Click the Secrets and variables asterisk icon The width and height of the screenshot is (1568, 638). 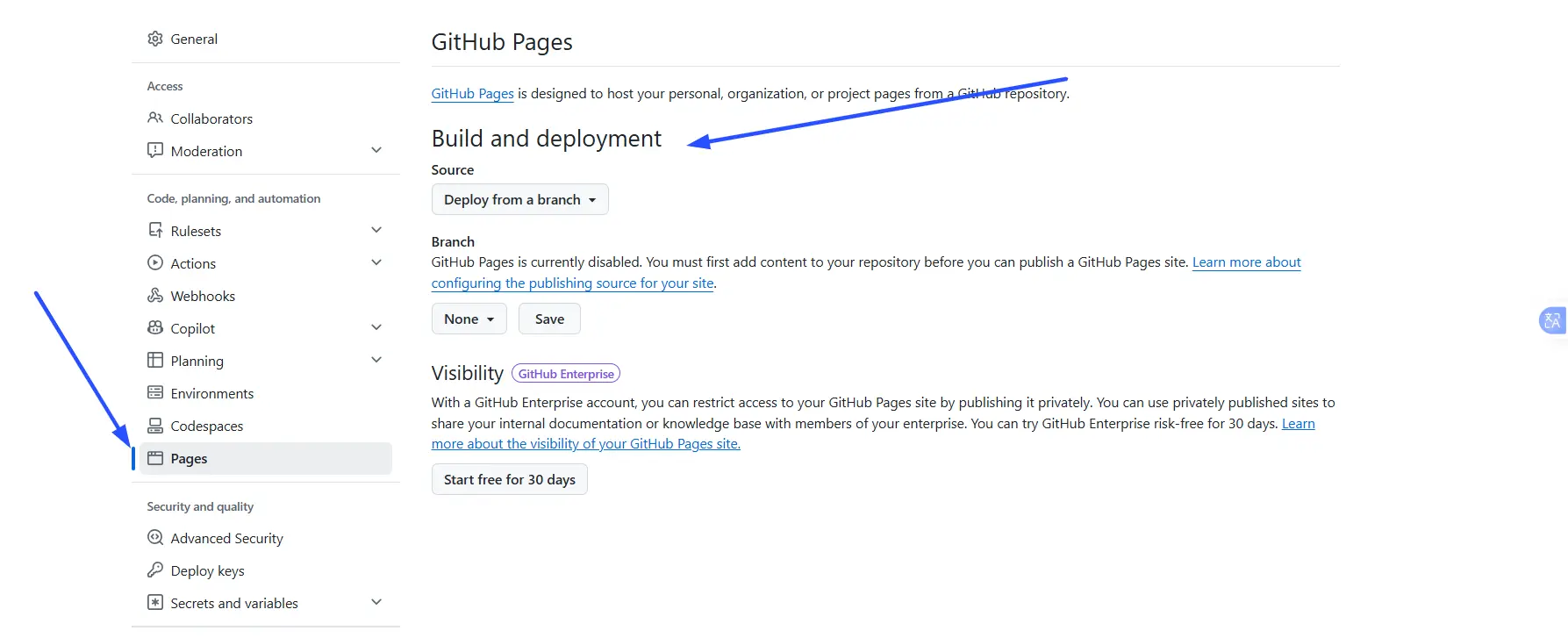(155, 602)
